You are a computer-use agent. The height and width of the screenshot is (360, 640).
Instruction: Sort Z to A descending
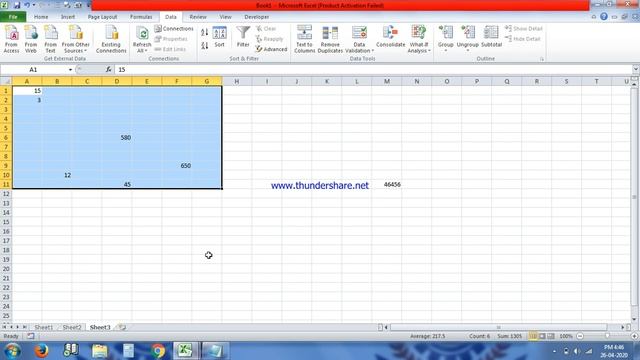tap(204, 45)
